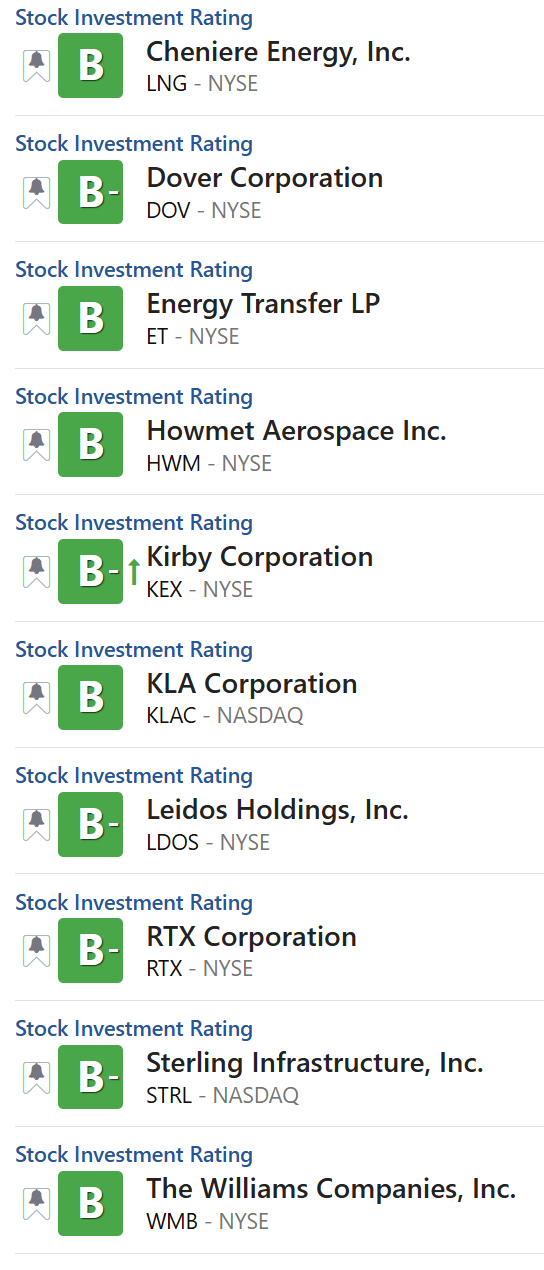Toggle alert bell for Energy Transfer LP

pyautogui.click(x=37, y=318)
